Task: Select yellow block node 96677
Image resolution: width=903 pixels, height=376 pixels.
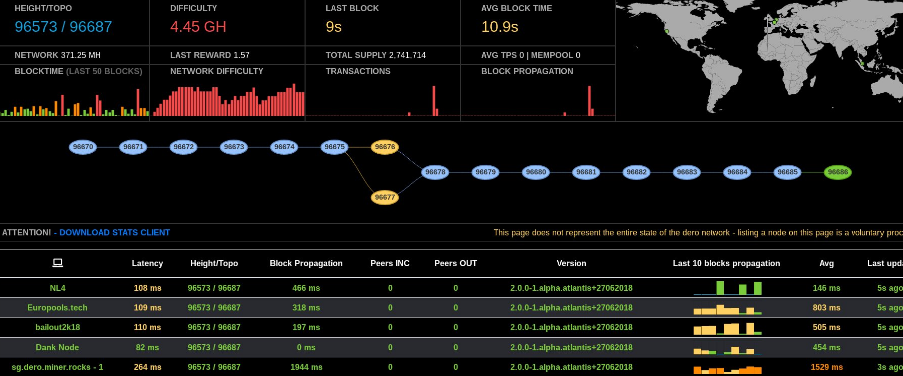Action: [x=385, y=198]
